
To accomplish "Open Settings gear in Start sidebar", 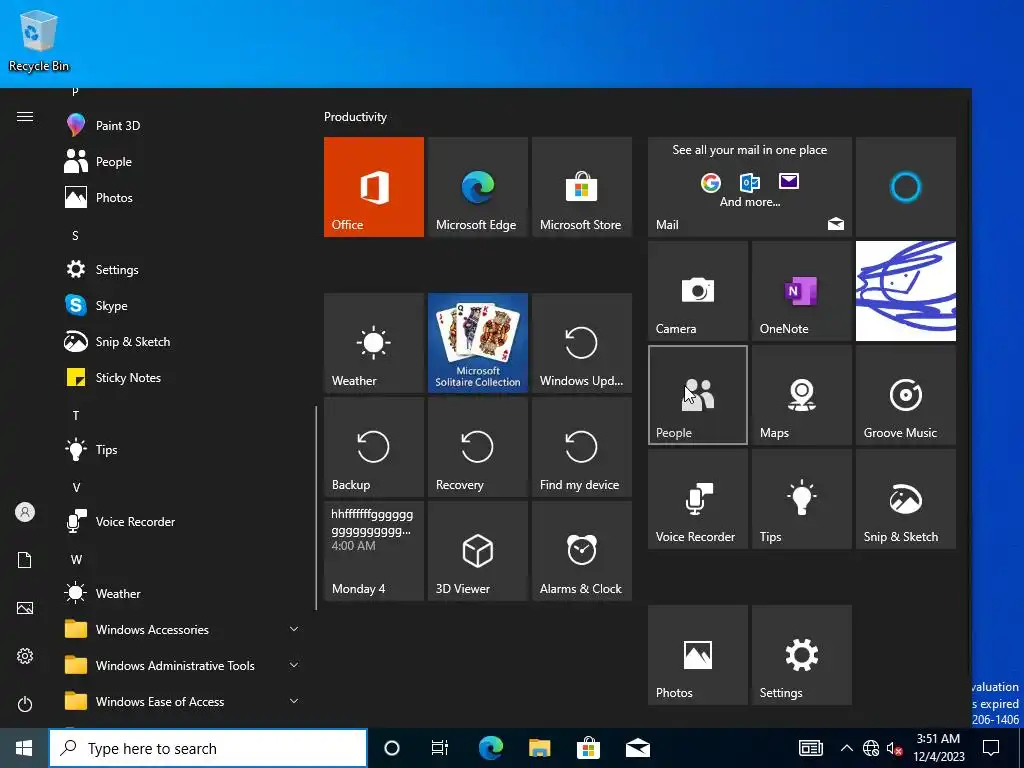I will pyautogui.click(x=25, y=656).
